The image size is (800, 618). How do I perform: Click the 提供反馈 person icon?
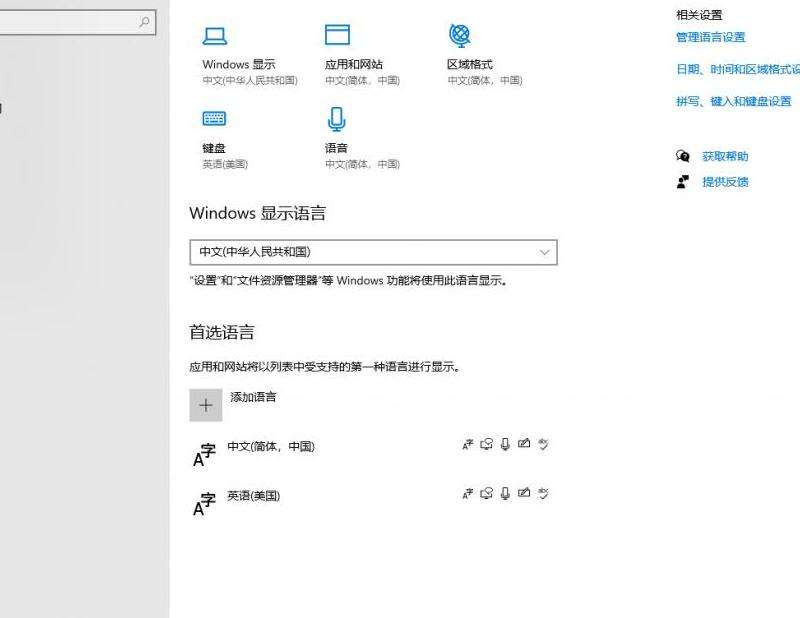coord(683,182)
